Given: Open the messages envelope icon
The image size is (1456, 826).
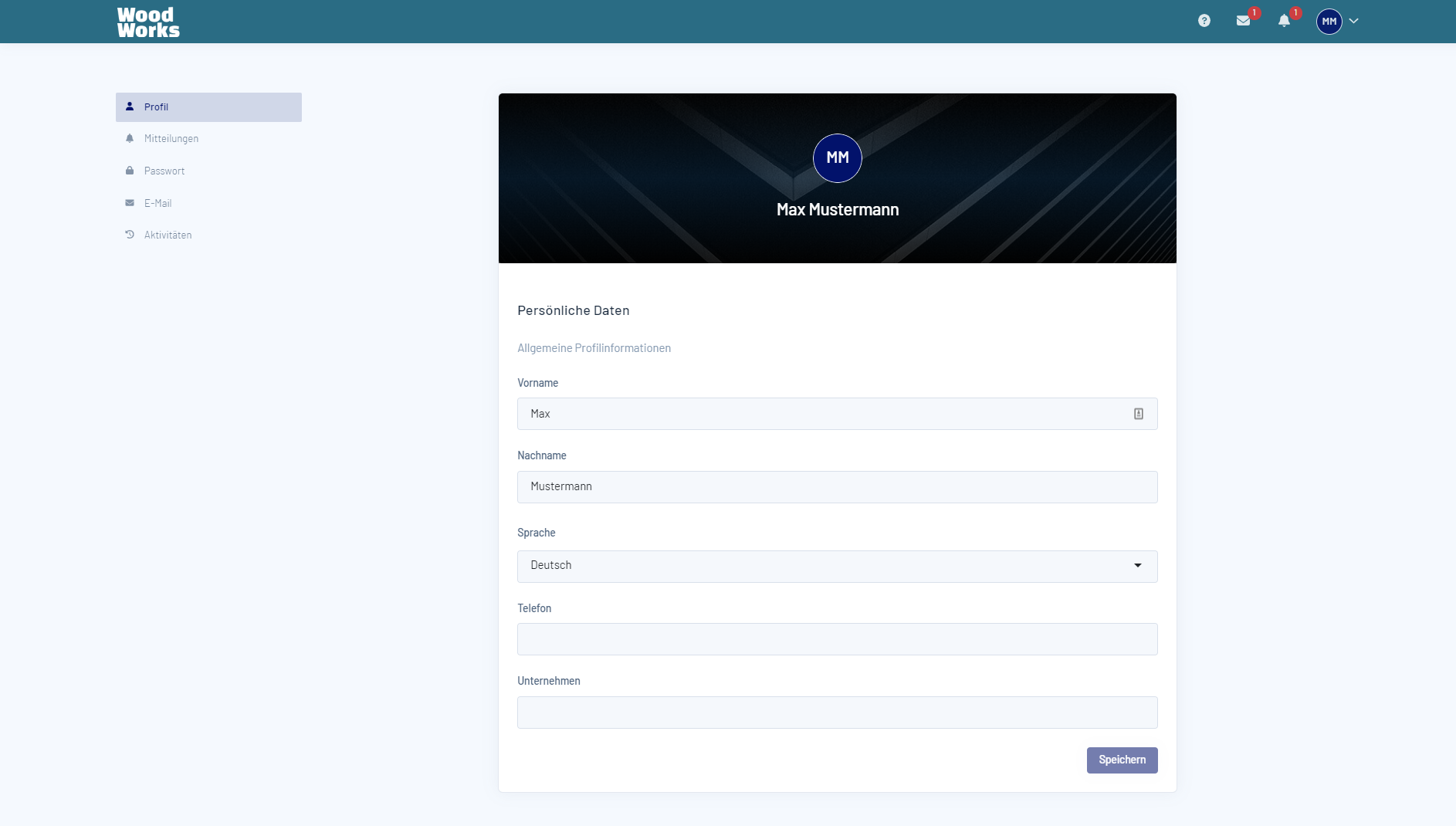Looking at the screenshot, I should [1243, 21].
